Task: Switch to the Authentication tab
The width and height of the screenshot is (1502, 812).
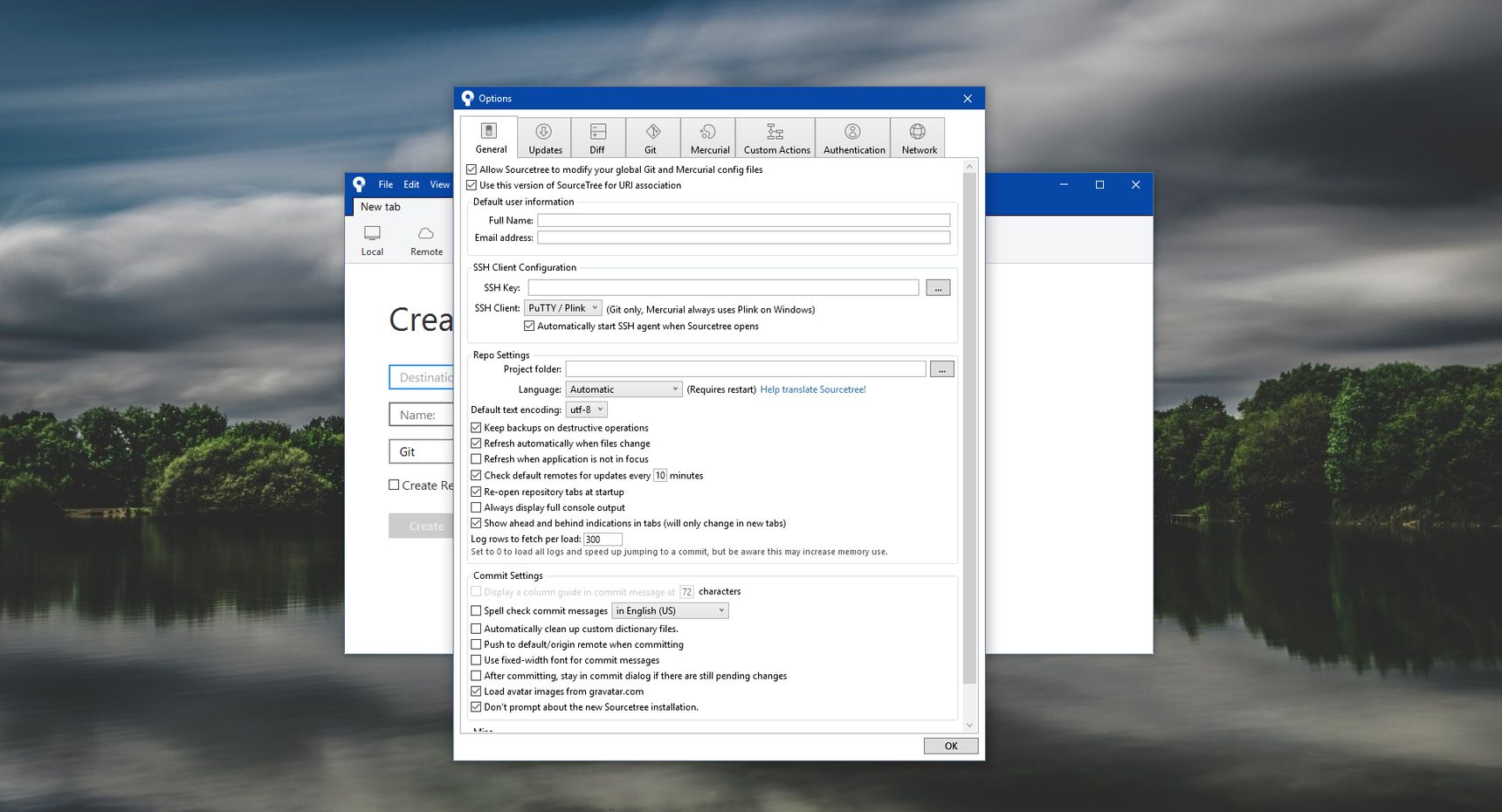Action: pyautogui.click(x=853, y=138)
